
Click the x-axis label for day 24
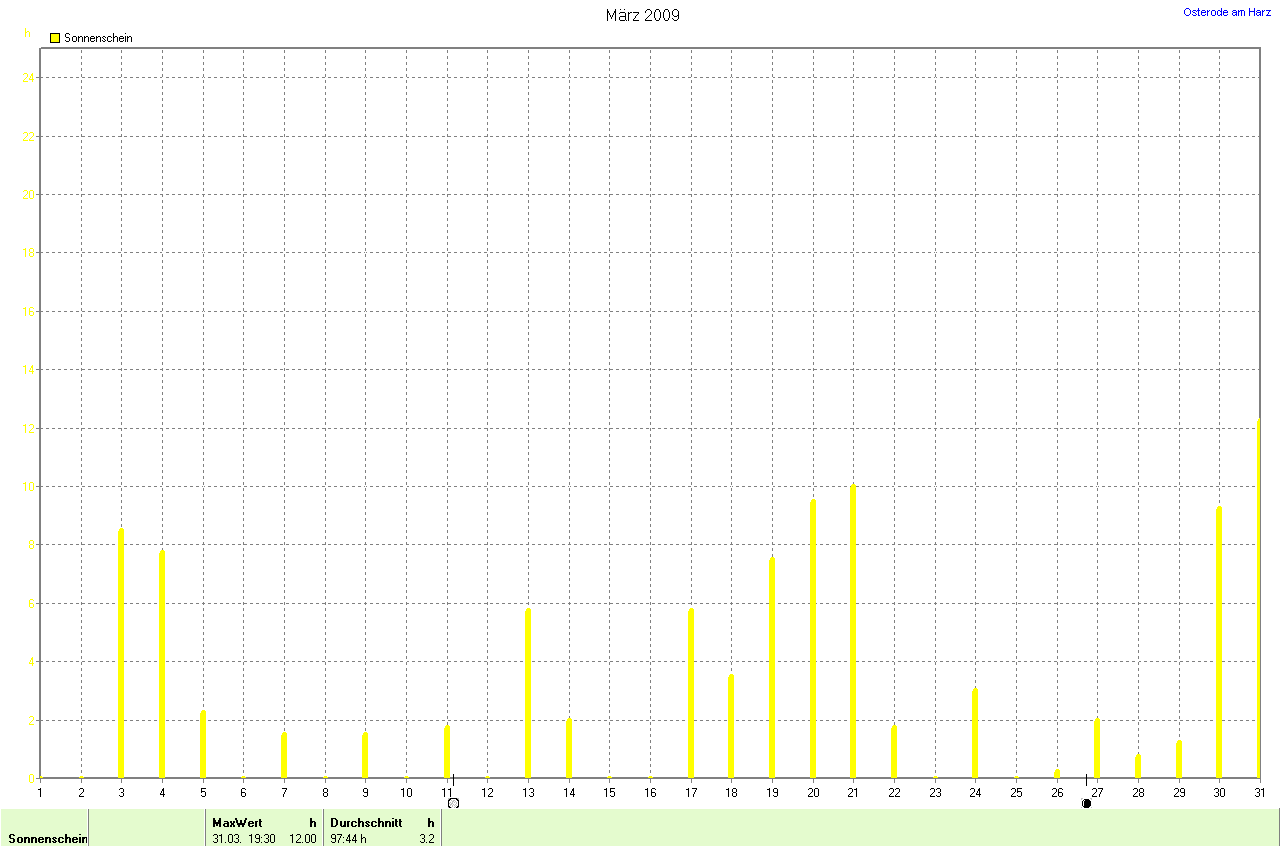point(974,793)
